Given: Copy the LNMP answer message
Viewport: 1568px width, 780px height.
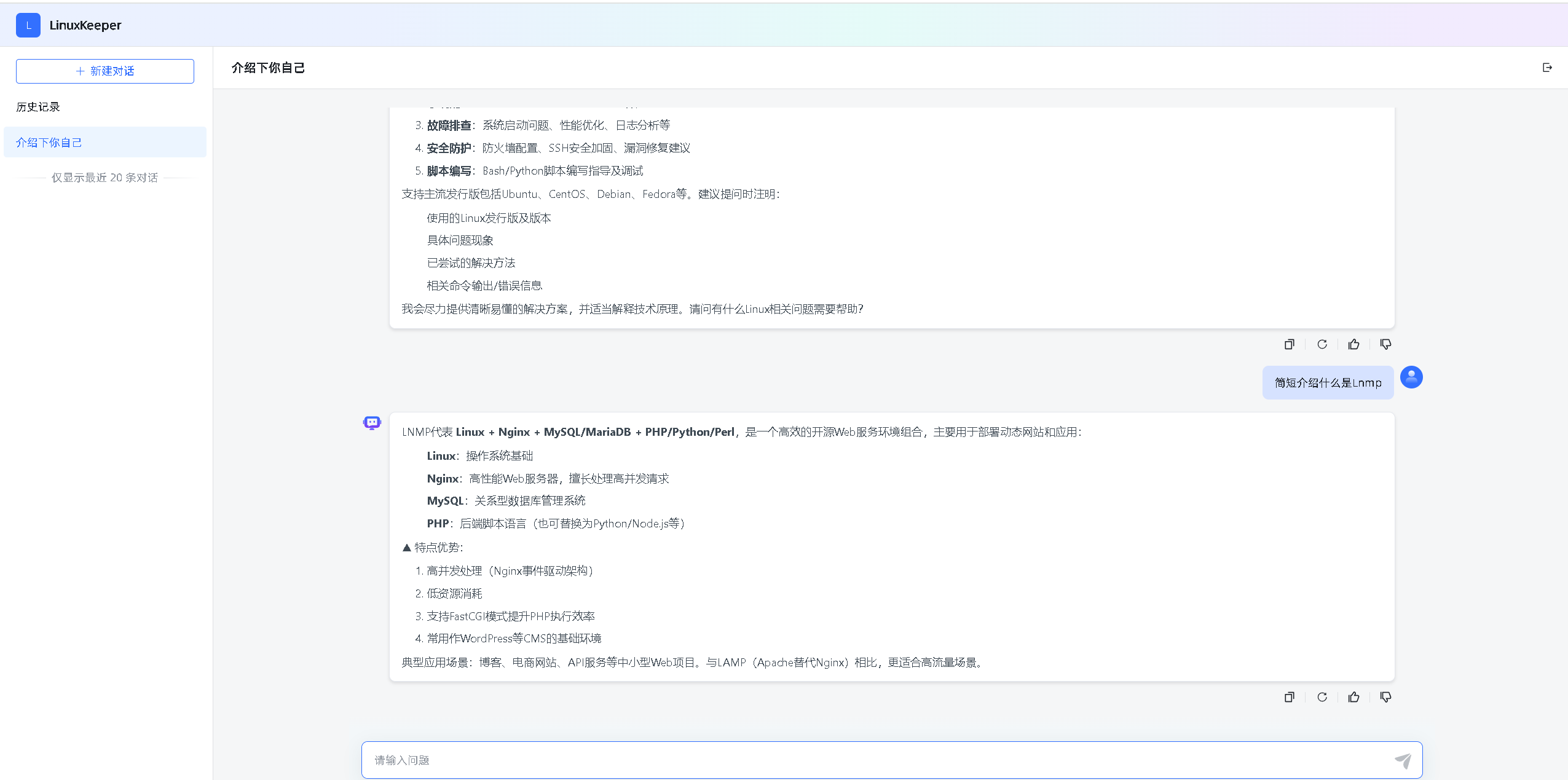Looking at the screenshot, I should (1289, 696).
